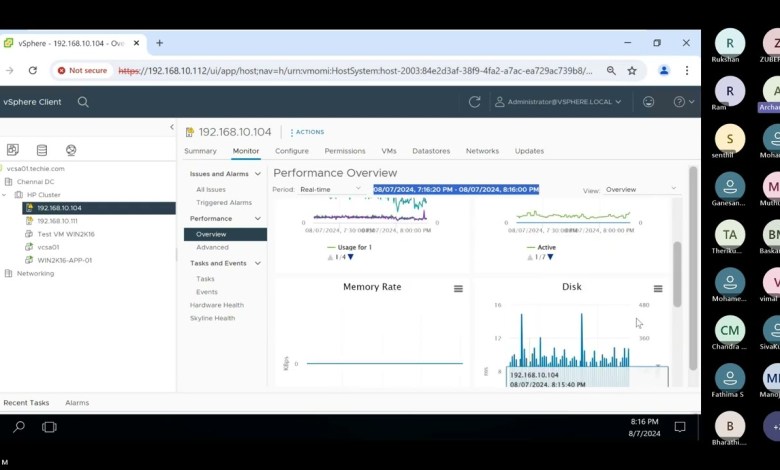Viewport: 780px width, 470px height.
Task: Collapse the Performance section
Action: 258,219
